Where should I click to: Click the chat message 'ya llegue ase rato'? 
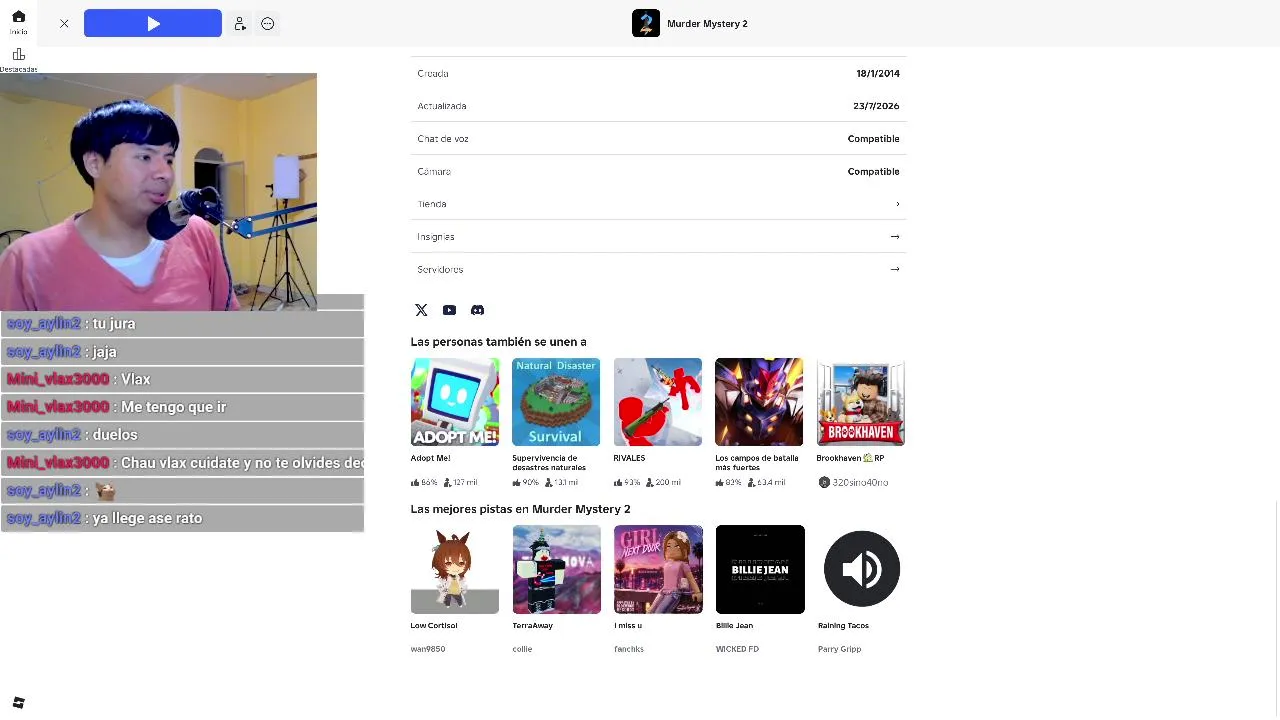(x=147, y=518)
